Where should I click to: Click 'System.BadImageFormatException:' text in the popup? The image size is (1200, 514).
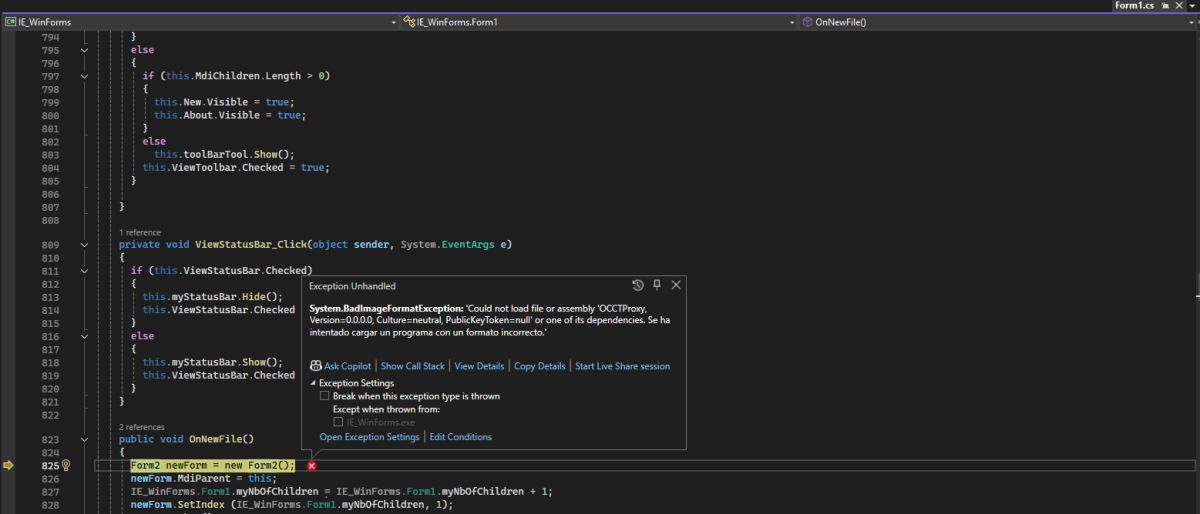pos(386,308)
